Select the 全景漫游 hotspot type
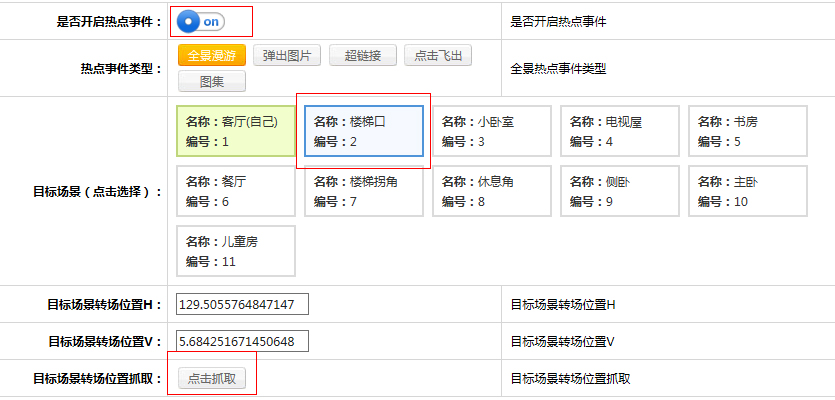The image size is (835, 400). click(211, 56)
